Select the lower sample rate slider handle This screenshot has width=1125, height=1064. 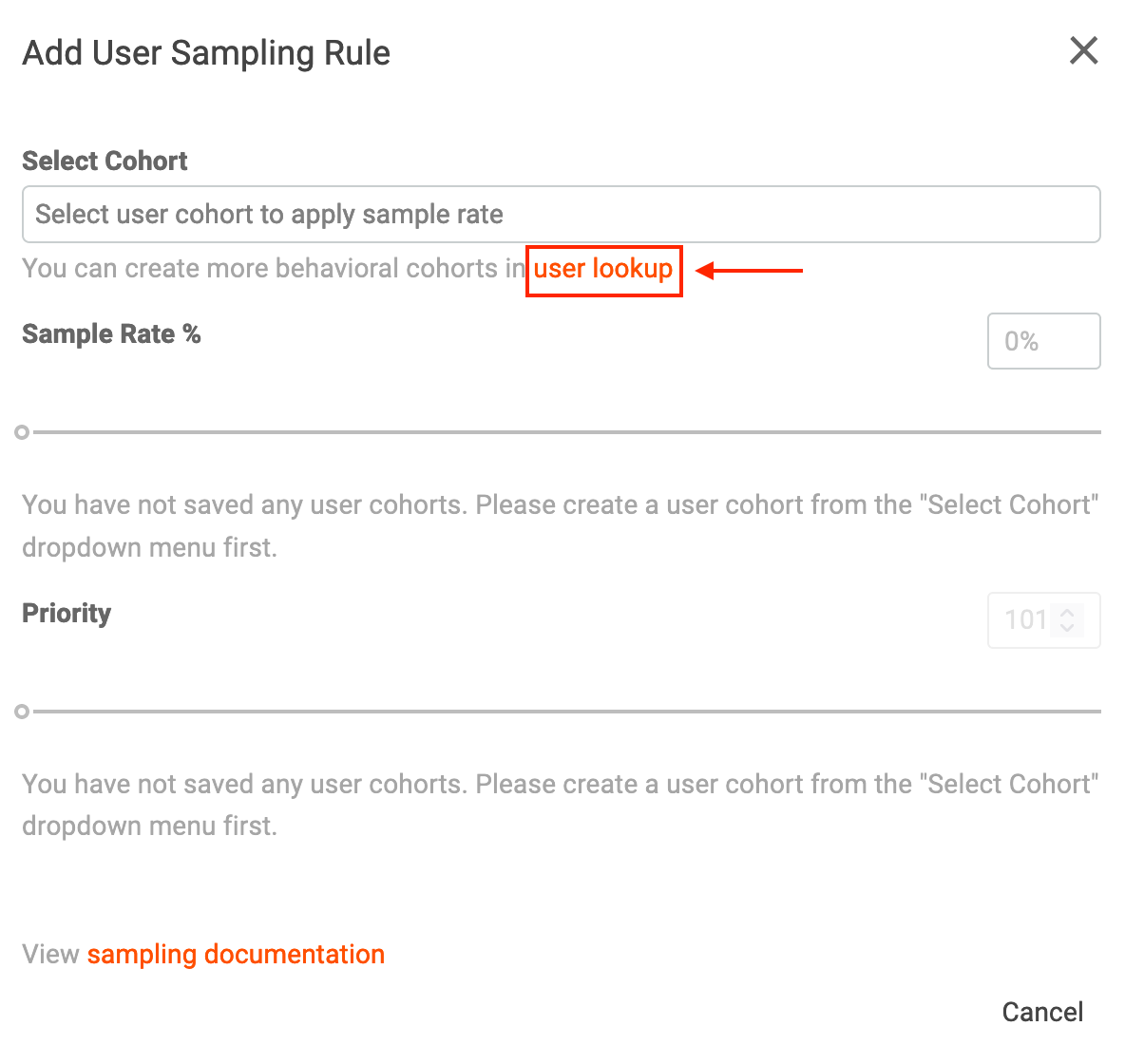pos(22,711)
